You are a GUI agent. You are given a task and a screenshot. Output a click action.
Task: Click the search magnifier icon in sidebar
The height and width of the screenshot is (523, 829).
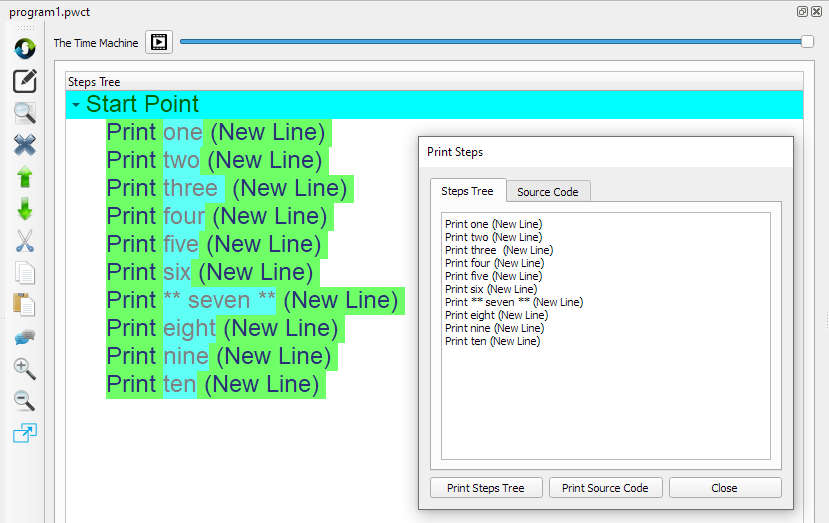pos(25,113)
